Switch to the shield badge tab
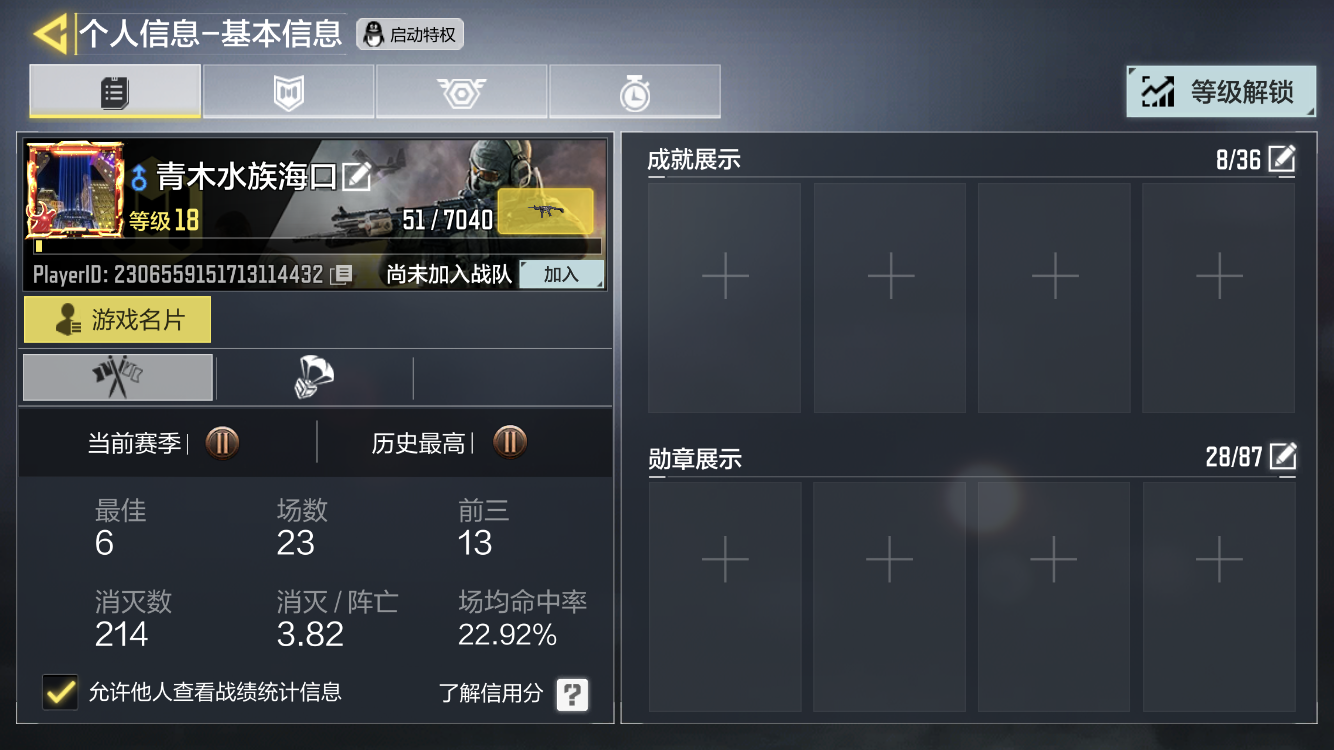This screenshot has height=750, width=1334. (x=288, y=92)
